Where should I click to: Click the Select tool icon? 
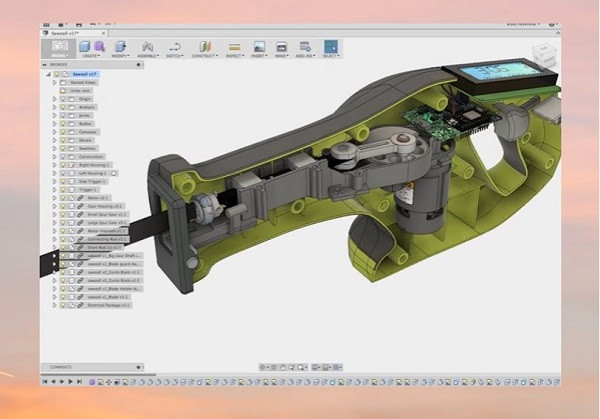point(331,47)
